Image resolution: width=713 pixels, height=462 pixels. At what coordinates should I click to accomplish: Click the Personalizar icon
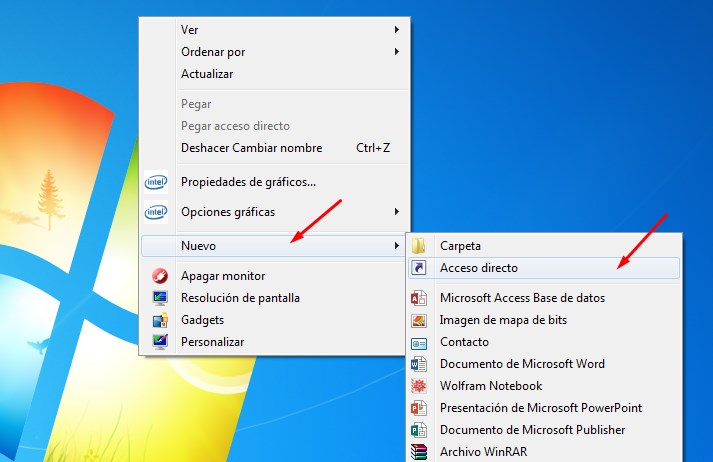[160, 342]
